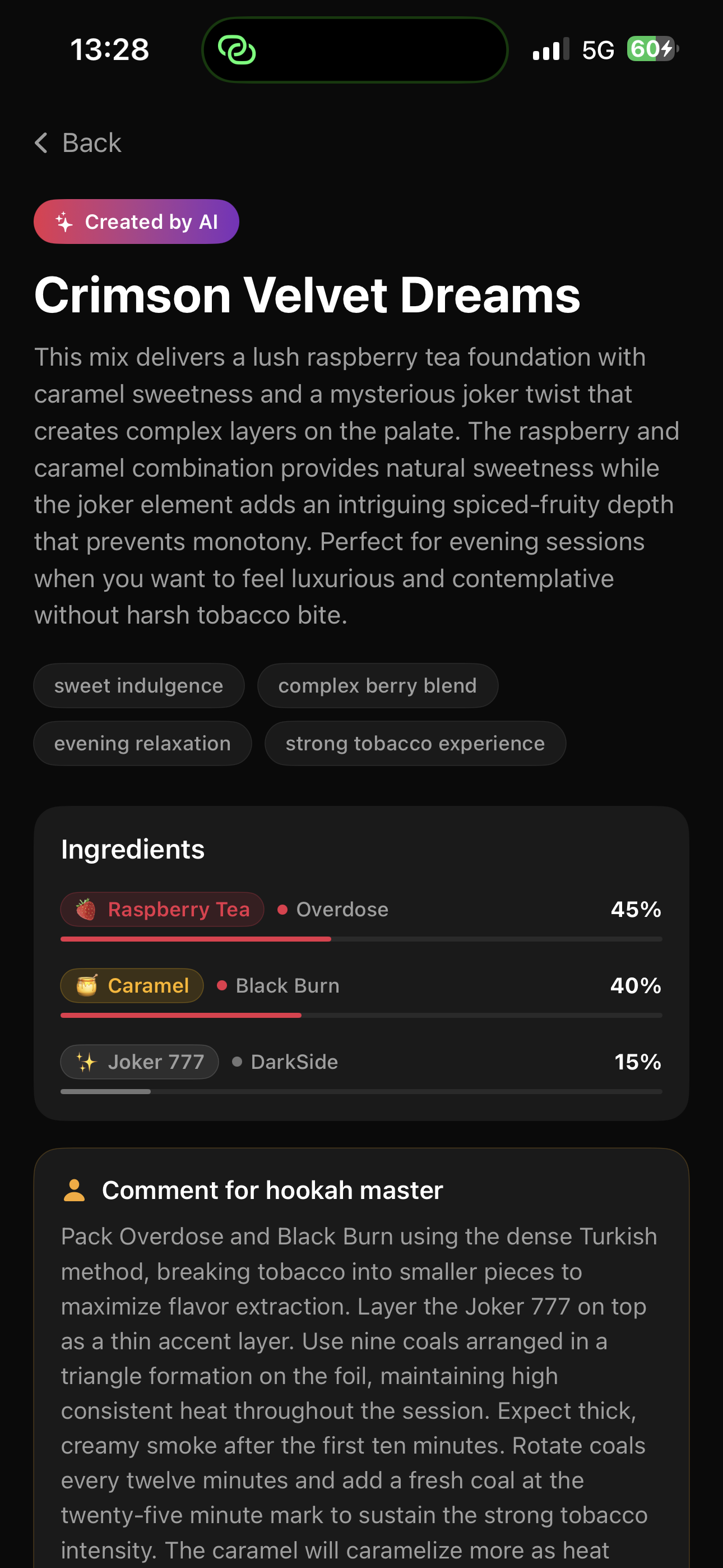
Task: Tap the Created by AI badge
Action: [136, 222]
